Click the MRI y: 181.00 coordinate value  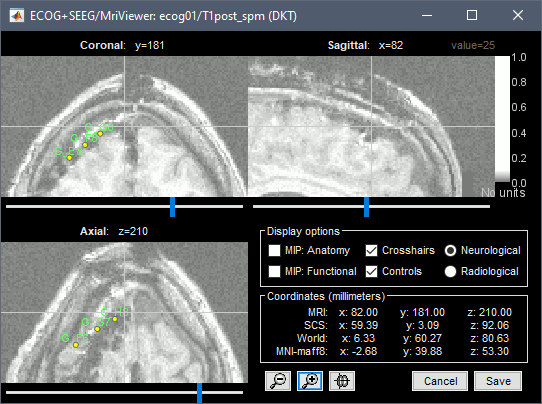click(422, 312)
